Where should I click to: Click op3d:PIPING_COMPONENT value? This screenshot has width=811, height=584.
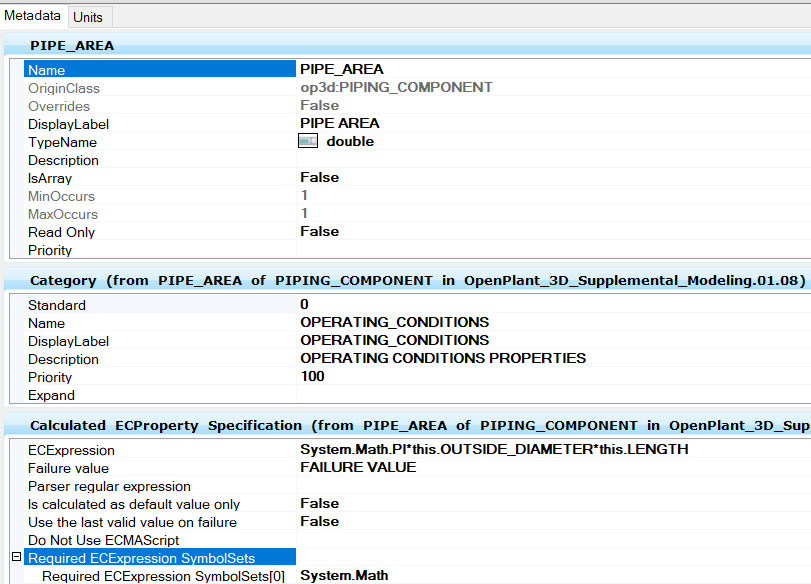tap(396, 87)
